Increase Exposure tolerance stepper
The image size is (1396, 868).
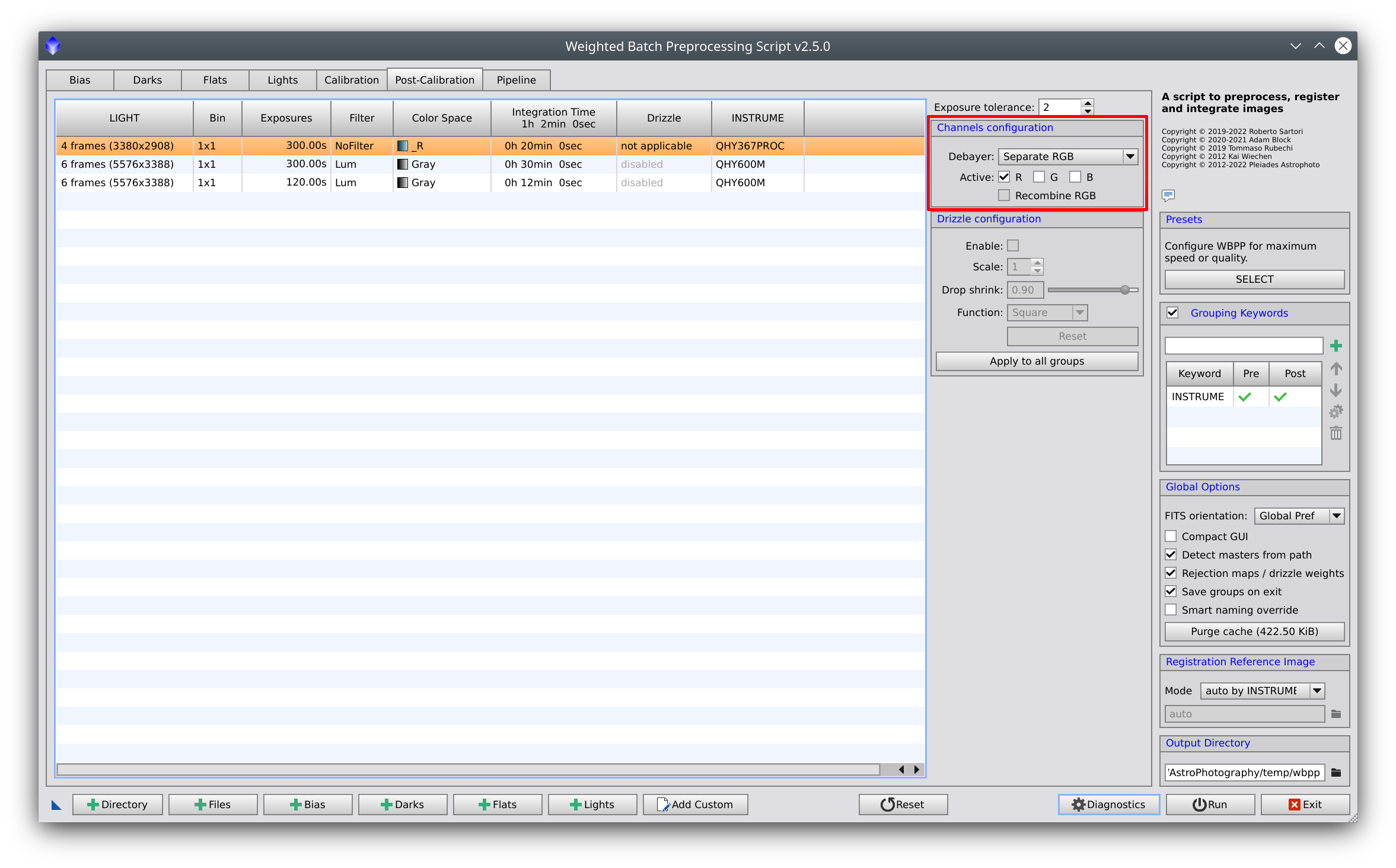(x=1088, y=103)
